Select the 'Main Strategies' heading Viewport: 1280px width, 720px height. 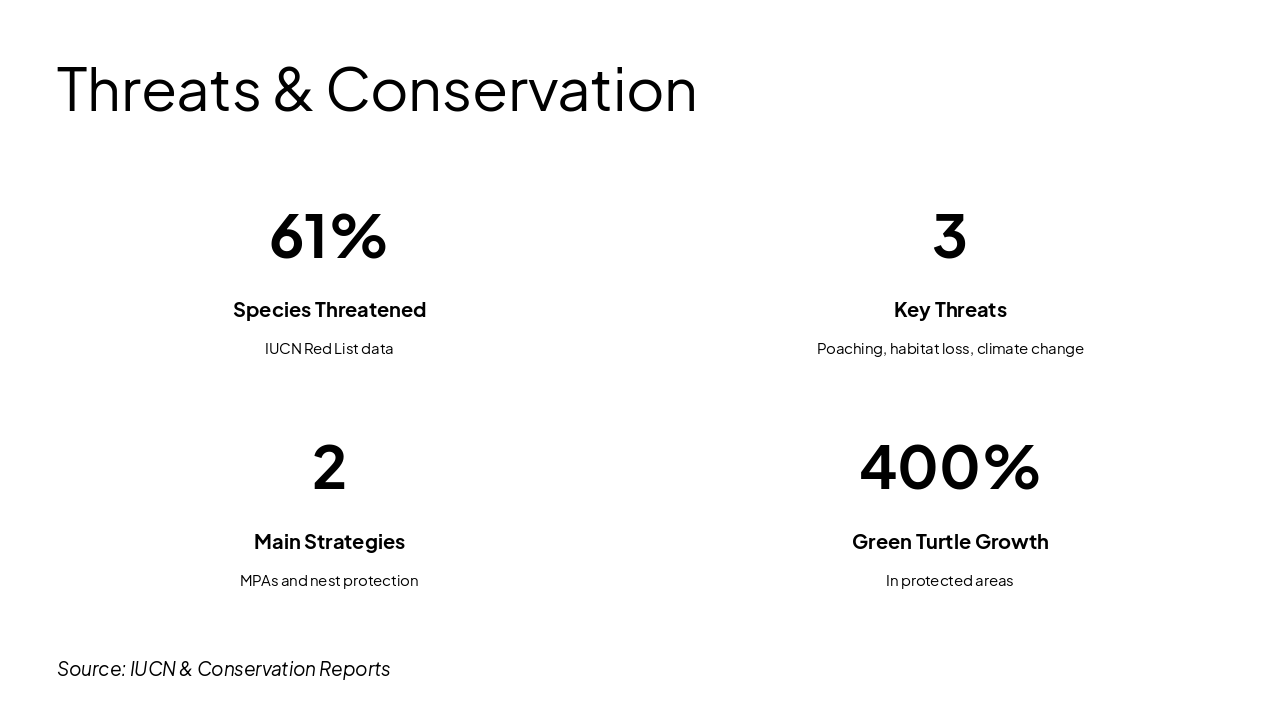[x=329, y=542]
